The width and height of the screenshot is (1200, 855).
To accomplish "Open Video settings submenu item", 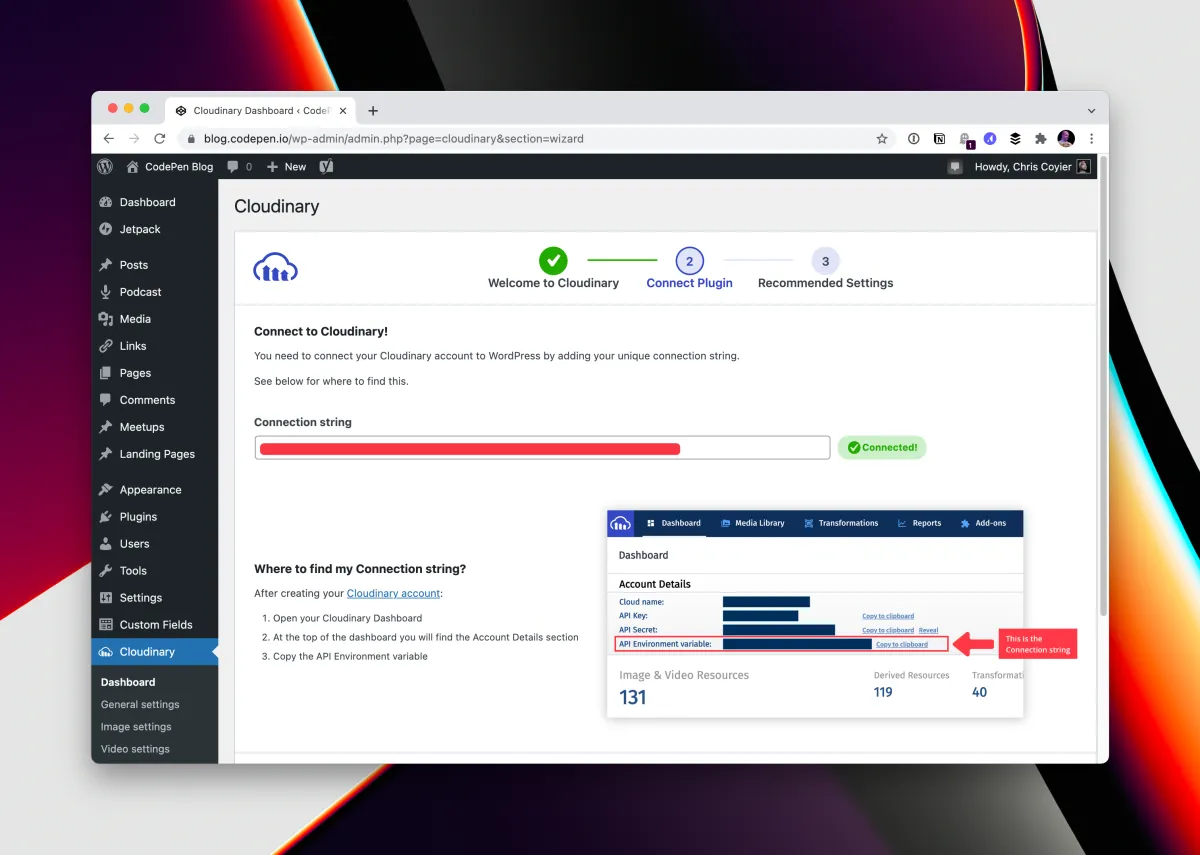I will click(135, 749).
